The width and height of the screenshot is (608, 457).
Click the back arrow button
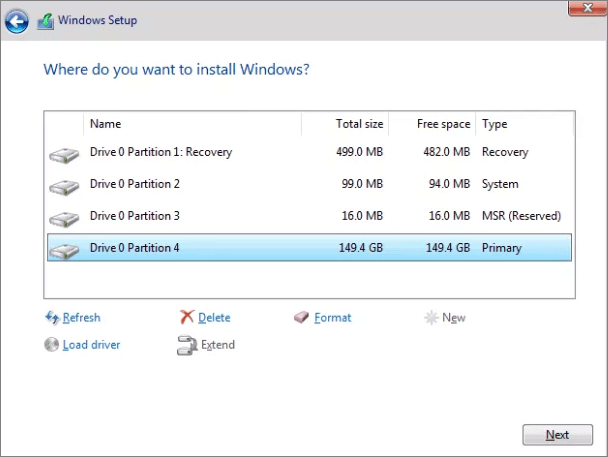click(x=17, y=20)
